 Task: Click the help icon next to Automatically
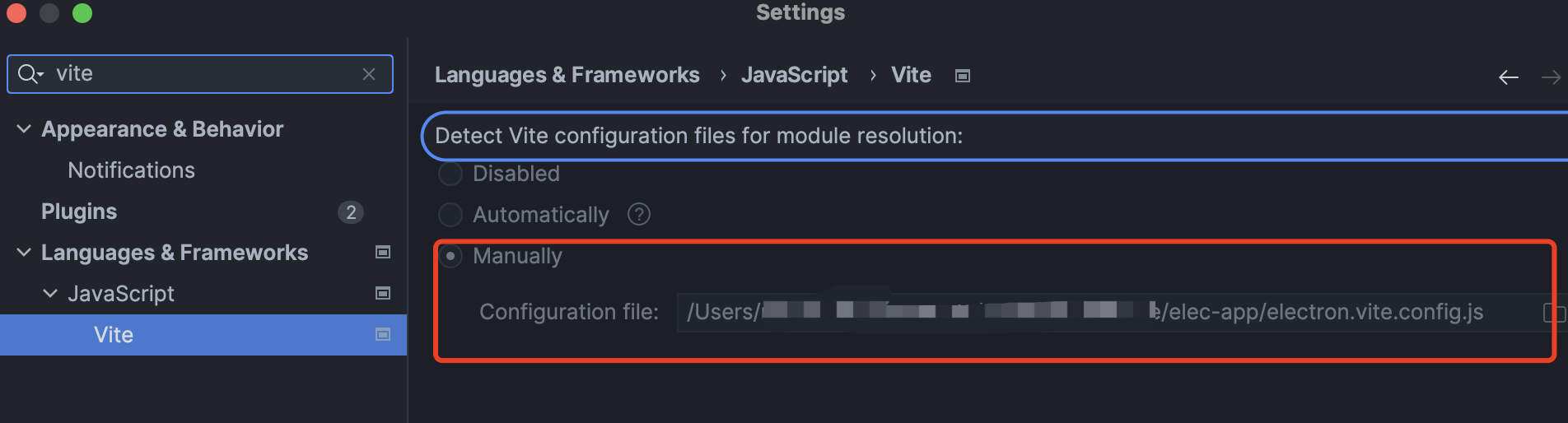point(639,215)
